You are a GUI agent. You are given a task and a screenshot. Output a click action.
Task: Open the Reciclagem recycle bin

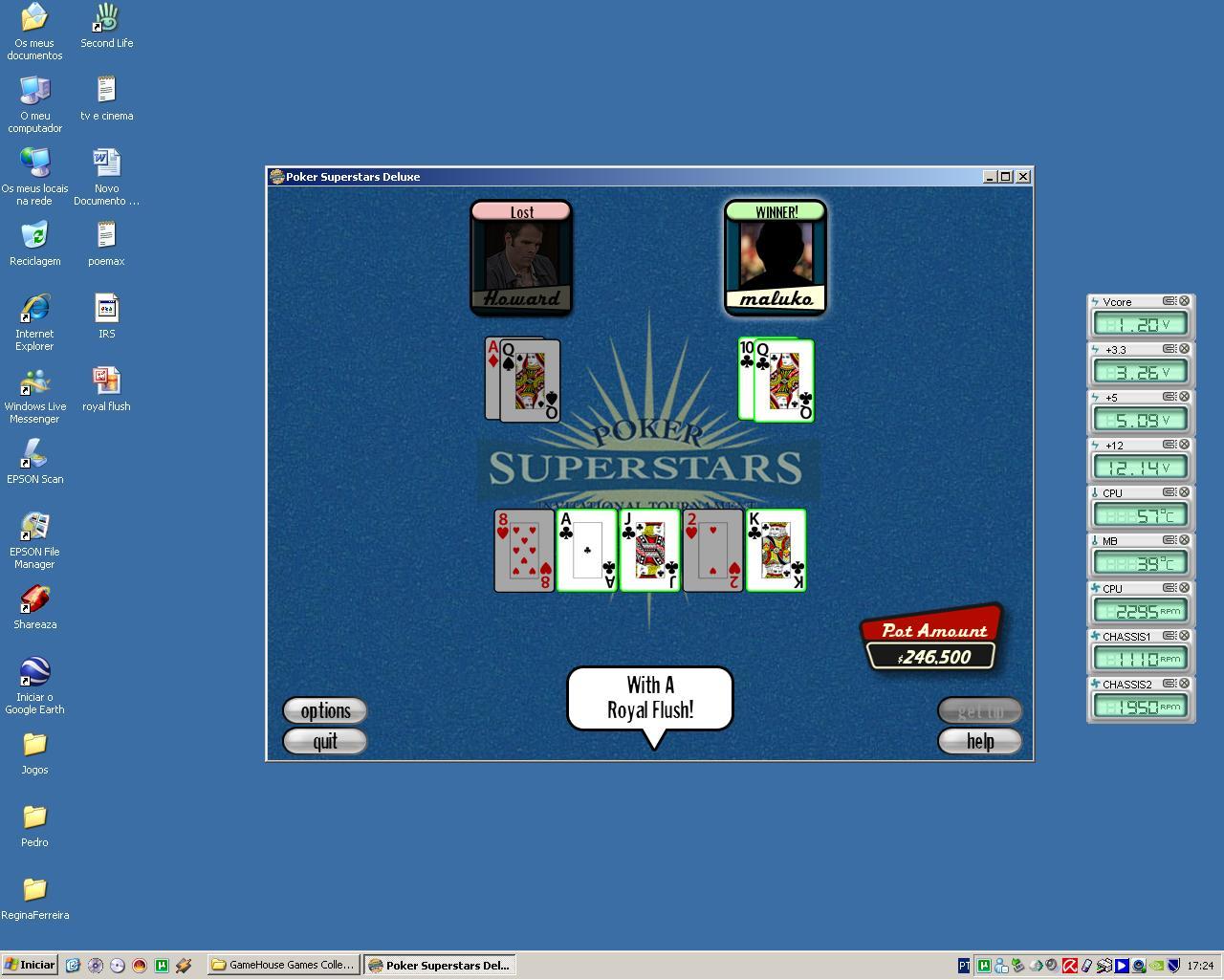coord(34,244)
